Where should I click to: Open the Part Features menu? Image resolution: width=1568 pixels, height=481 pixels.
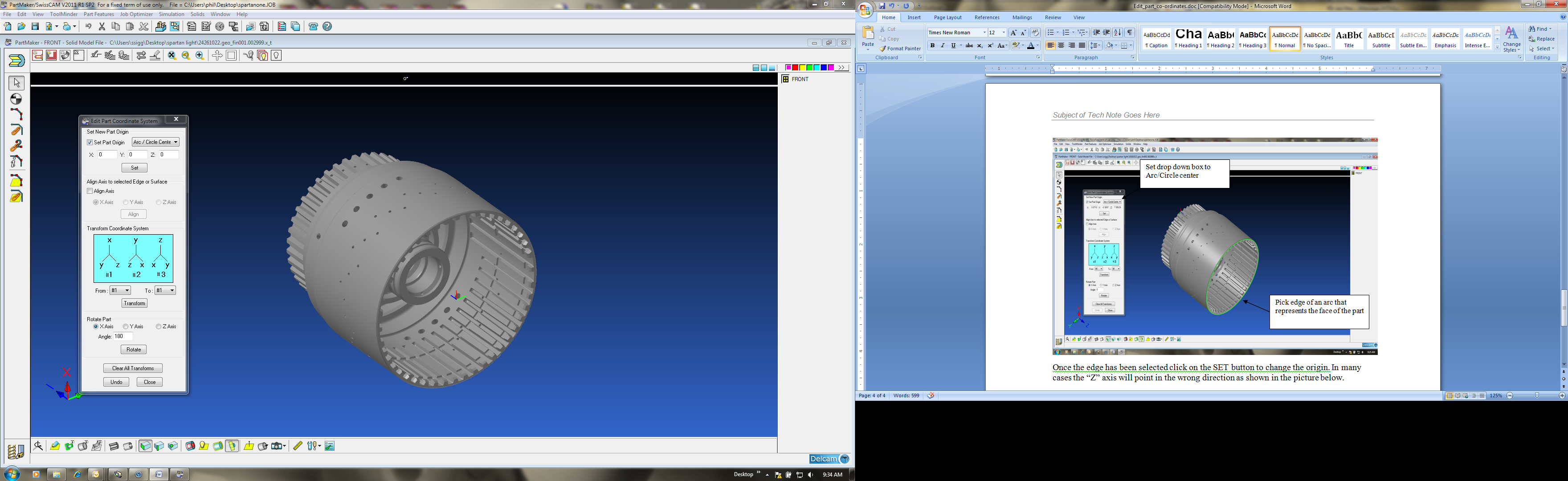(x=98, y=14)
